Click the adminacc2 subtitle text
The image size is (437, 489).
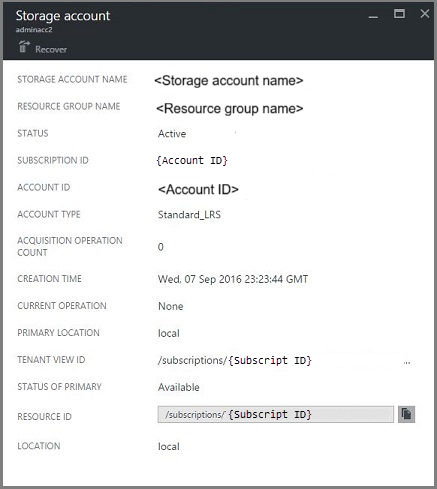pos(34,30)
